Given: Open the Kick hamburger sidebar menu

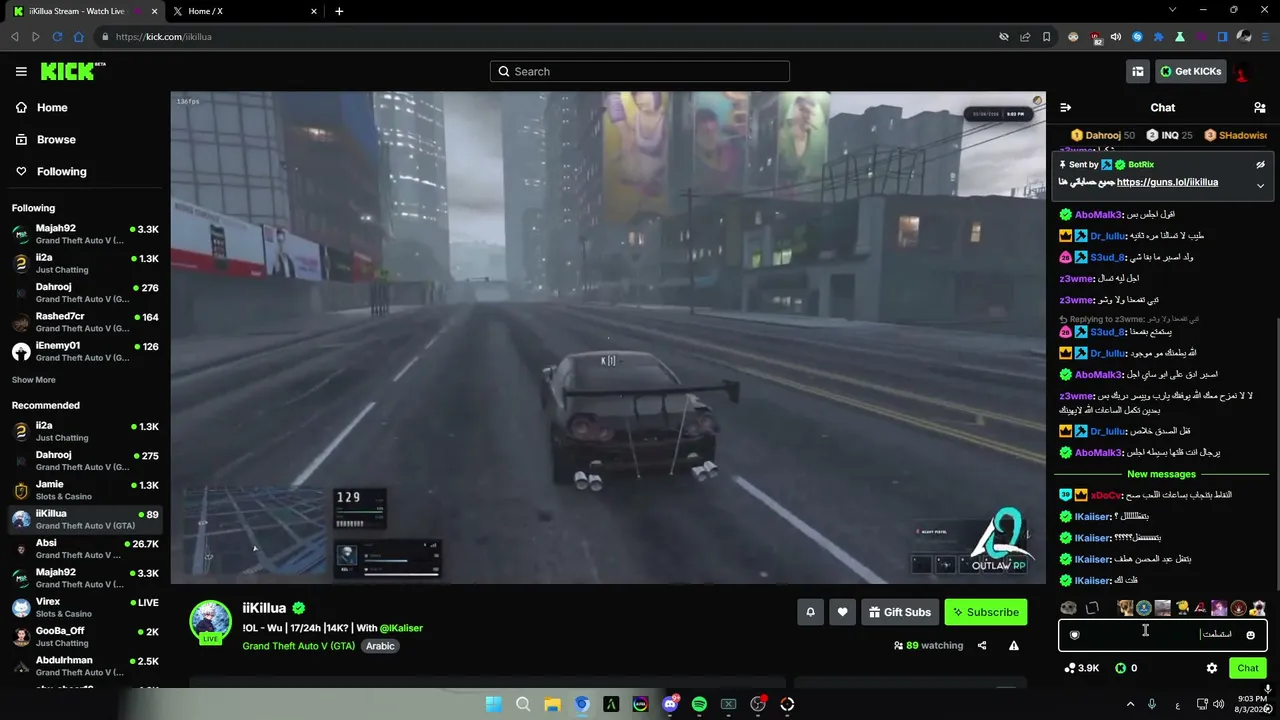Looking at the screenshot, I should 21,71.
